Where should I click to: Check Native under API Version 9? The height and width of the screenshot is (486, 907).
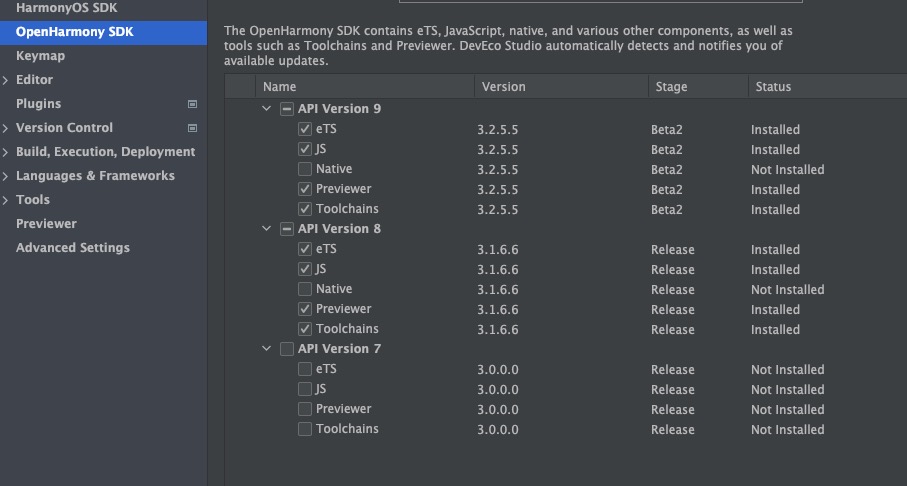coord(305,169)
